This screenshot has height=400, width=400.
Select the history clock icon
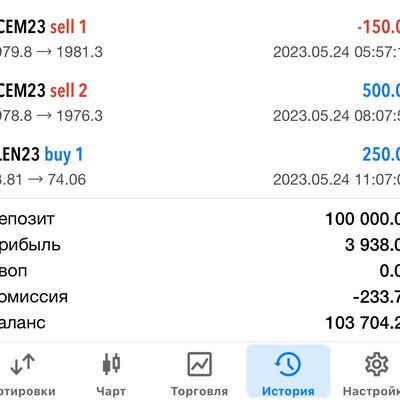click(x=288, y=364)
